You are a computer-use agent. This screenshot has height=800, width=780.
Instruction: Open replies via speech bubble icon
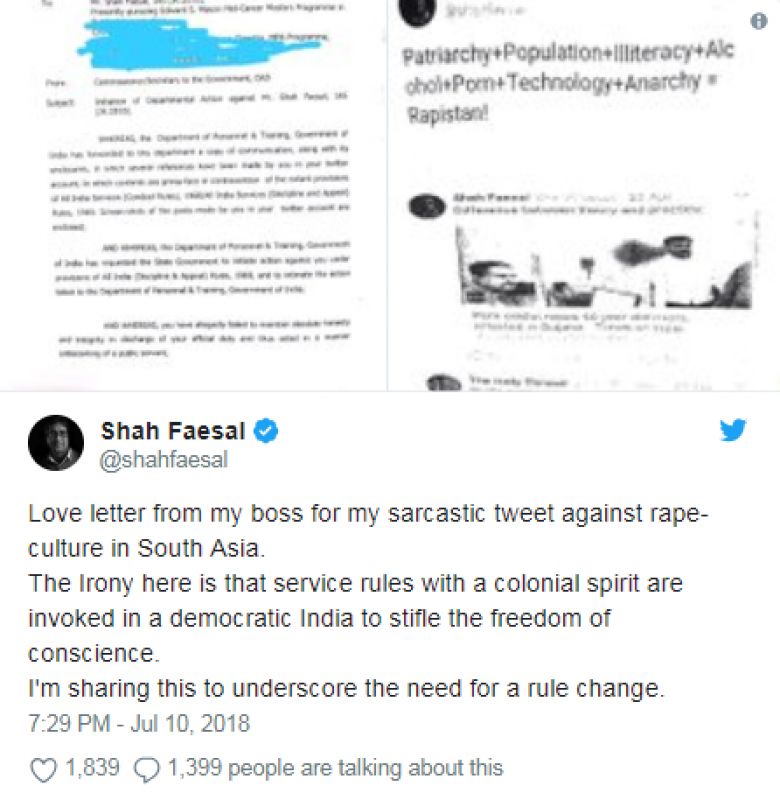tap(146, 769)
